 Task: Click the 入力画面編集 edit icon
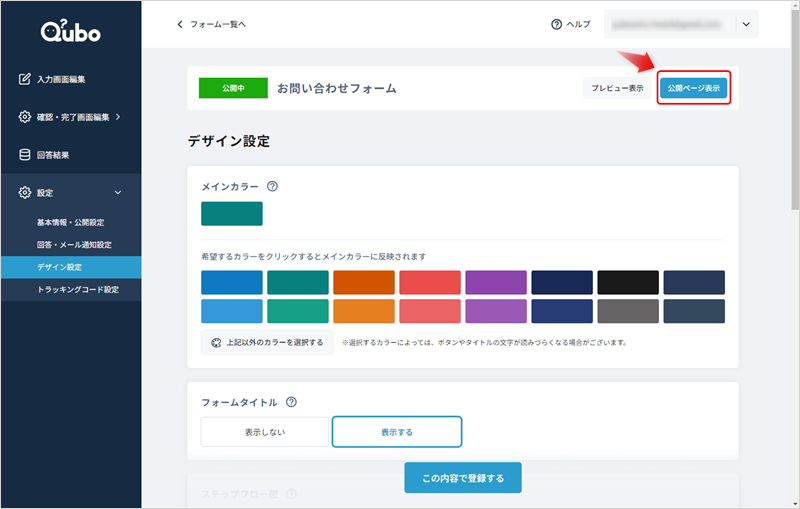[25, 79]
